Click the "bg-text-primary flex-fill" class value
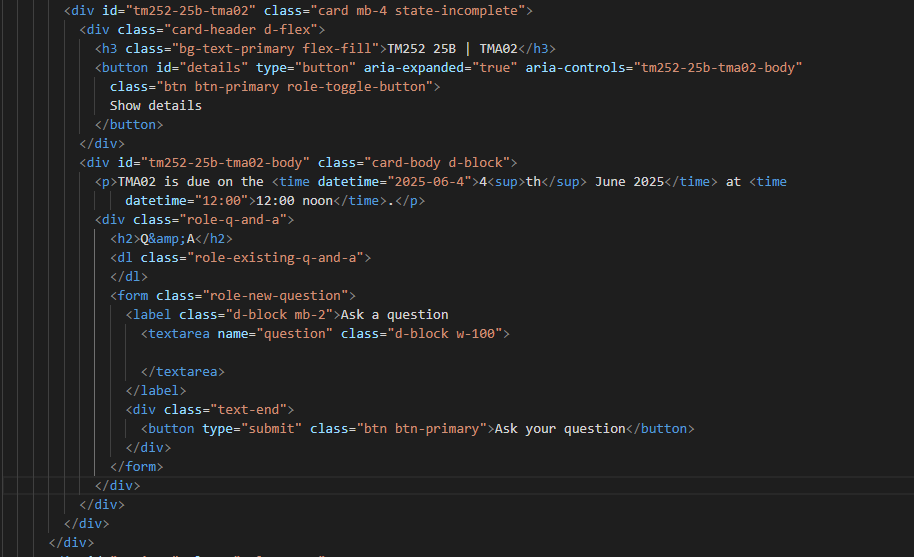This screenshot has height=557, width=914. 275,48
